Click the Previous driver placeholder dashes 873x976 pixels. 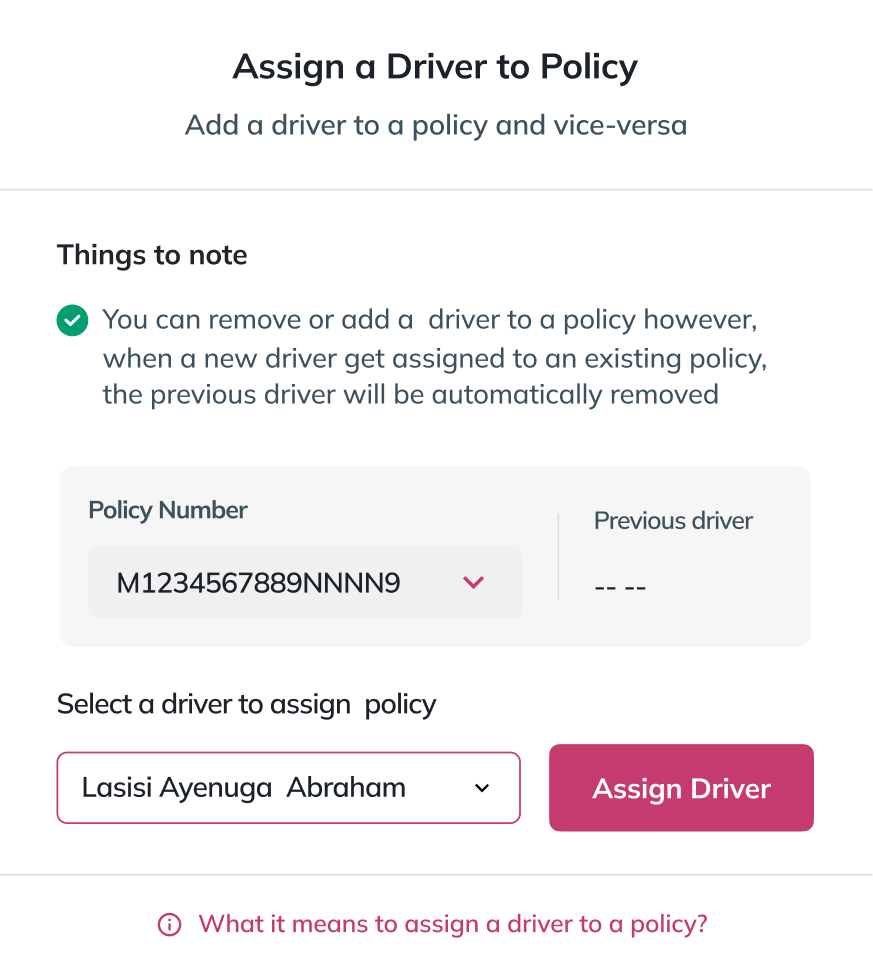click(620, 586)
